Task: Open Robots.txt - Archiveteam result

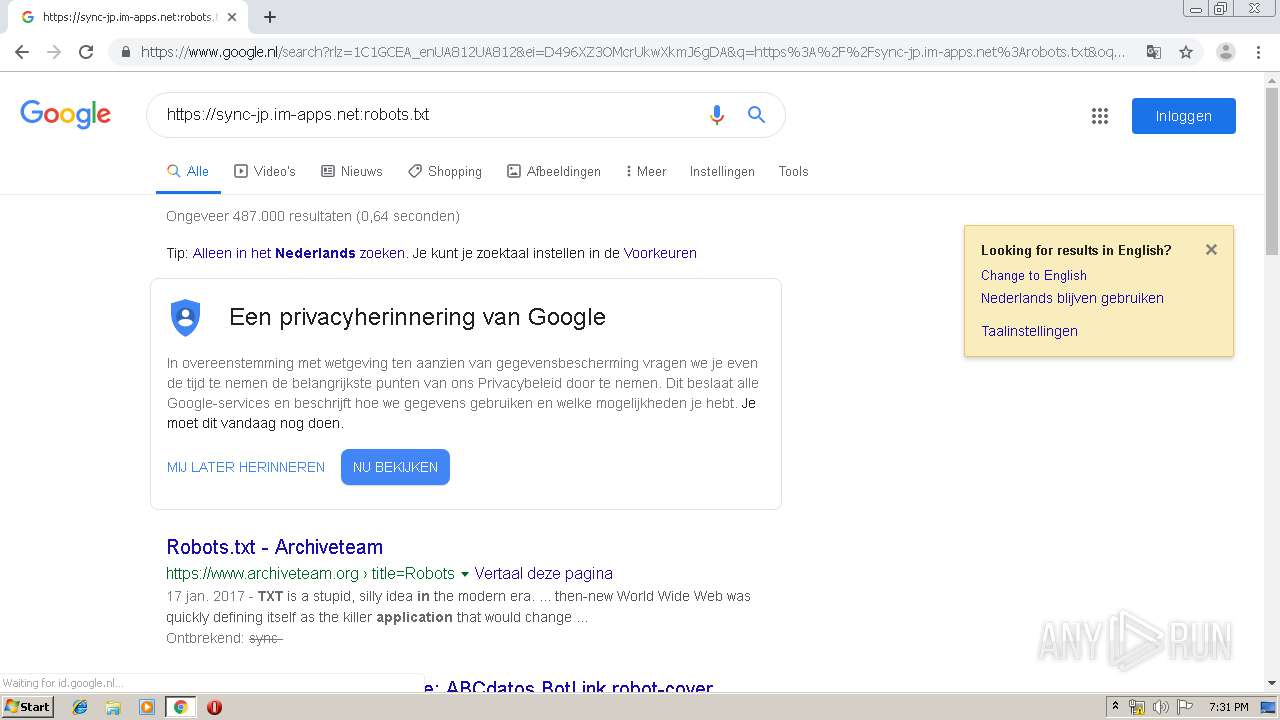Action: [x=275, y=547]
